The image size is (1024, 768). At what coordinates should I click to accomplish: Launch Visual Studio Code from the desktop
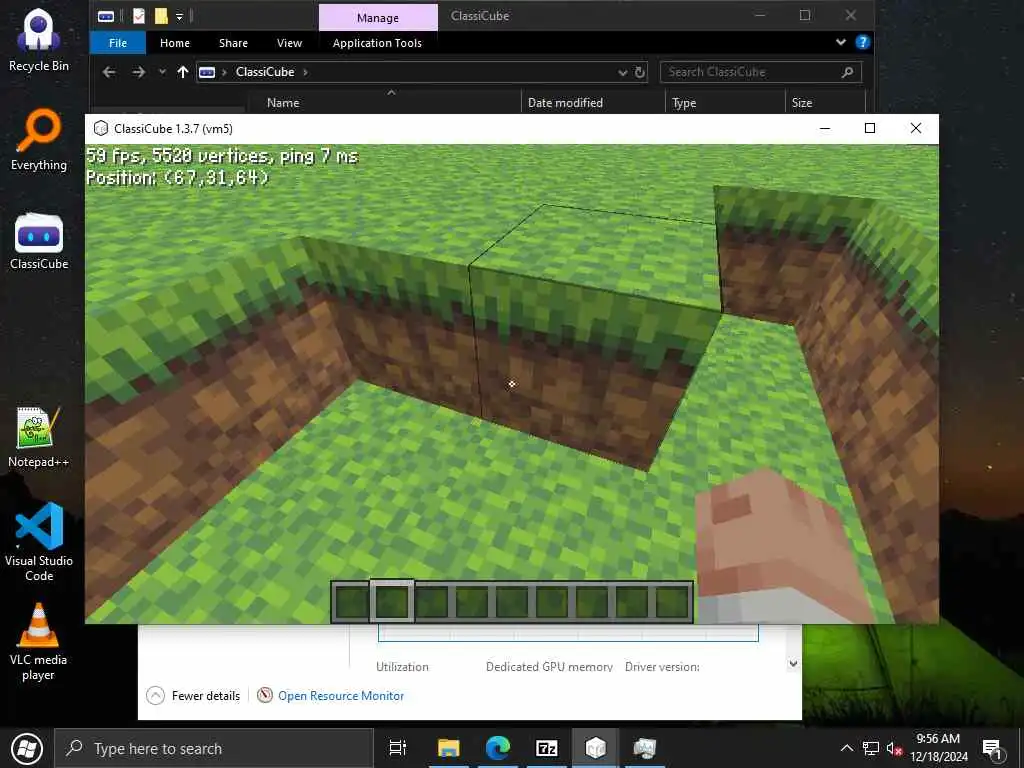(39, 541)
